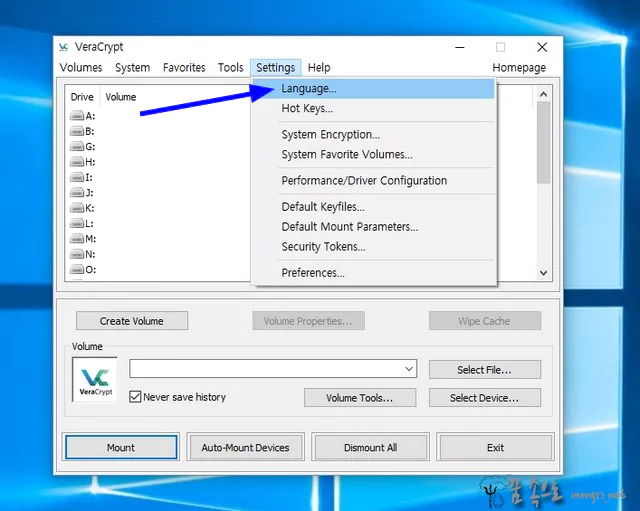The height and width of the screenshot is (511, 640).
Task: Choose Hot Keys... from Settings menu
Action: (373, 109)
